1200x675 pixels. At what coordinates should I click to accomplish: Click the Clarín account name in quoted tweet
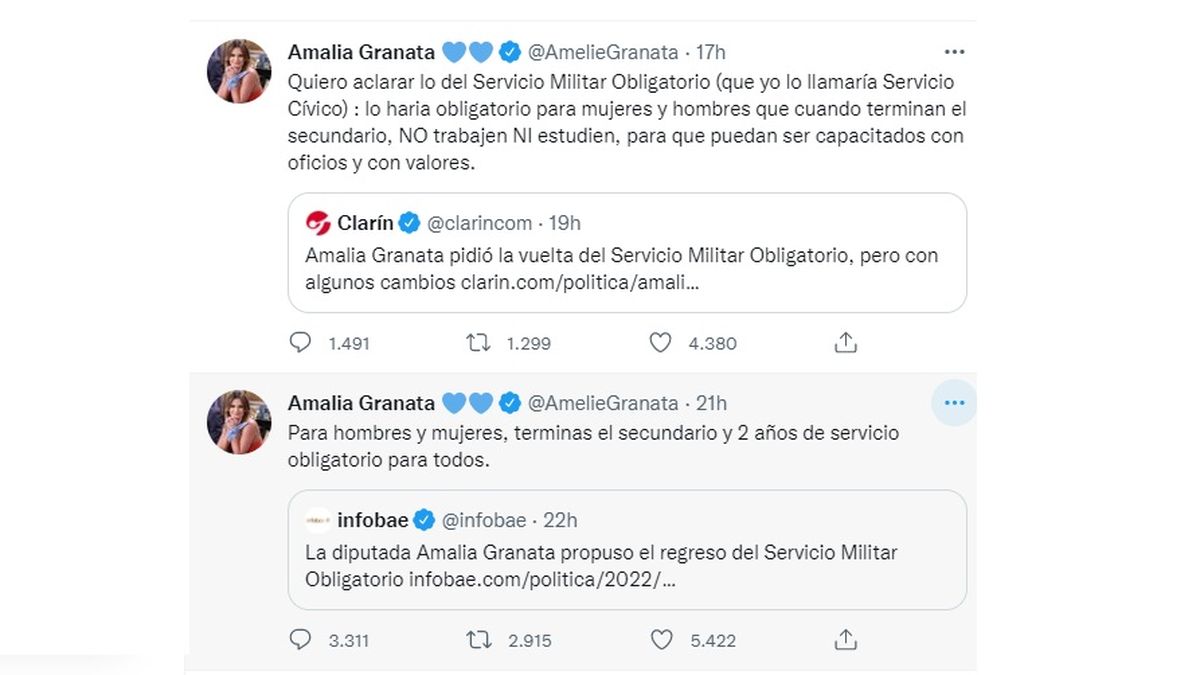365,223
